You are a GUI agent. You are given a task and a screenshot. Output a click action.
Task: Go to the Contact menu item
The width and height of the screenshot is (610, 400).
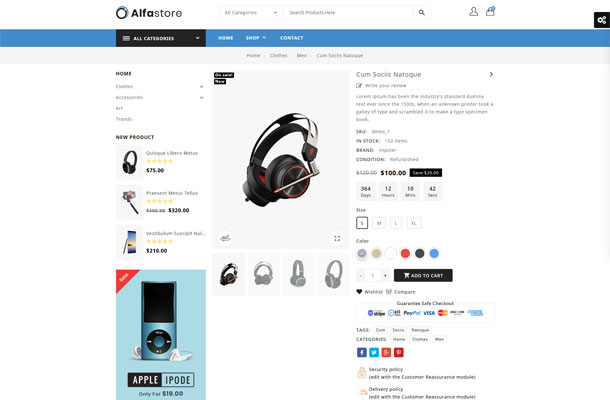click(291, 38)
